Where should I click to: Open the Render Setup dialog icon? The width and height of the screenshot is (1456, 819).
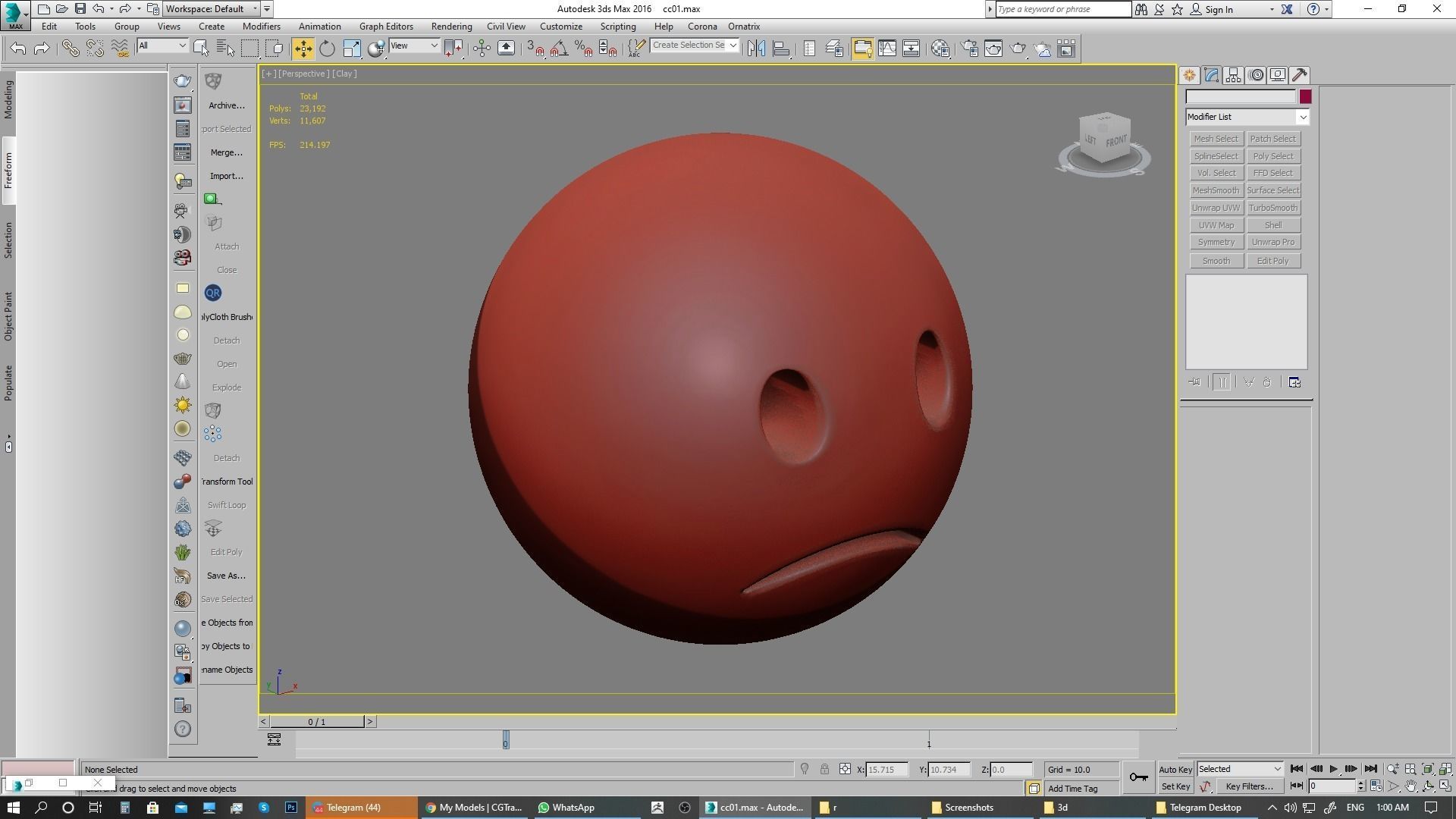969,49
